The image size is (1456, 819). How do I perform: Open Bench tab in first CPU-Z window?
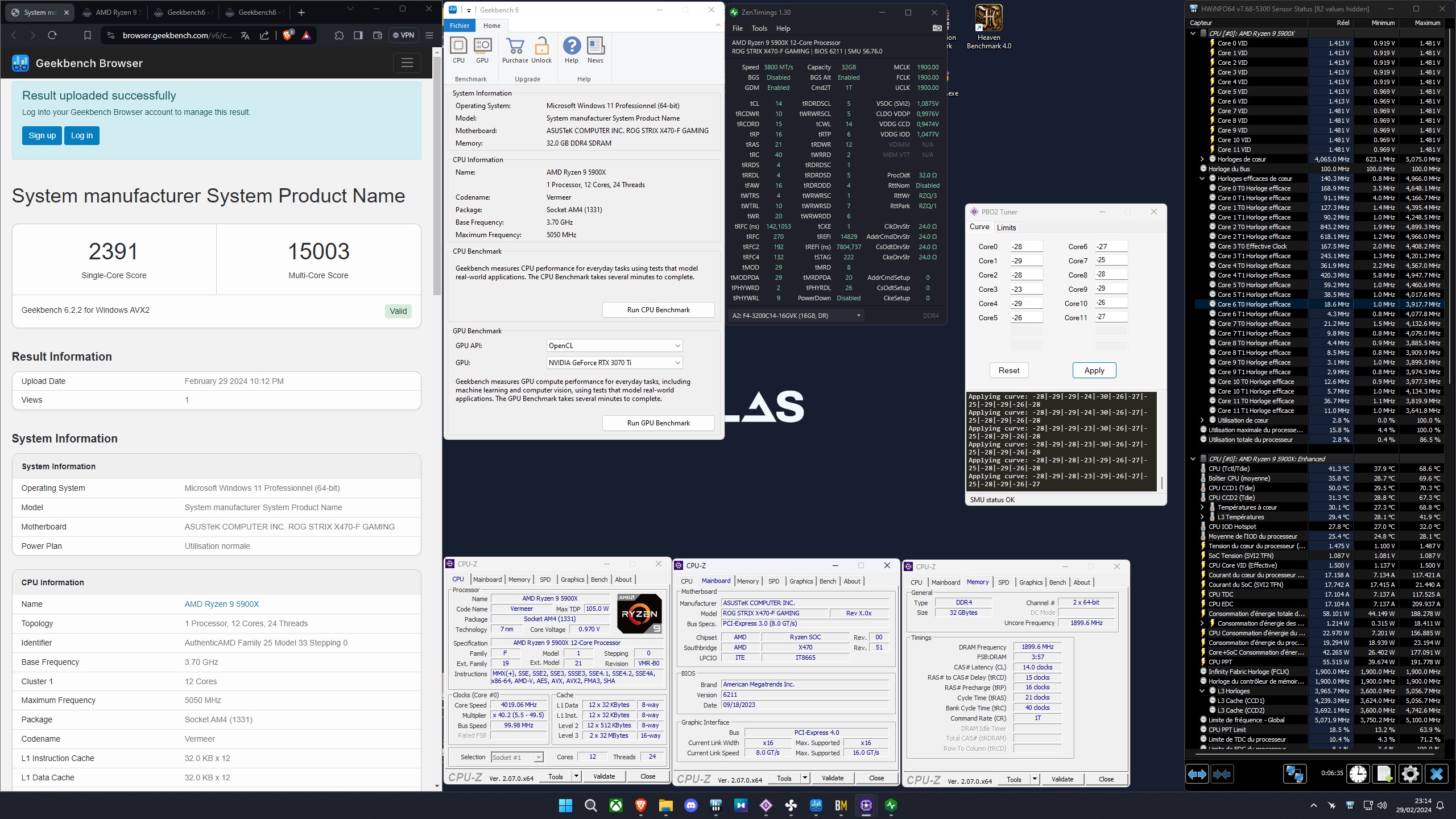(x=599, y=580)
